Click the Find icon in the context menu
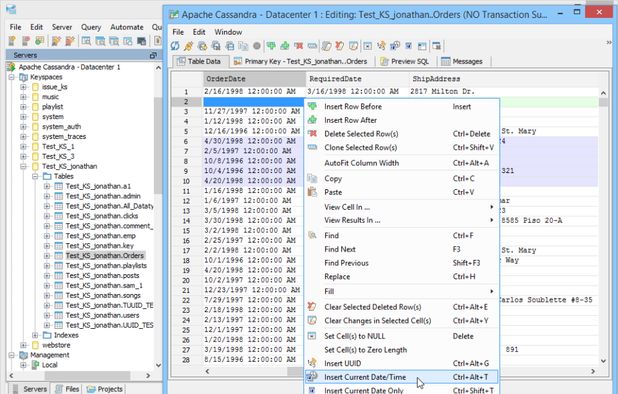Screen dimensions: 618x394 [x=312, y=235]
